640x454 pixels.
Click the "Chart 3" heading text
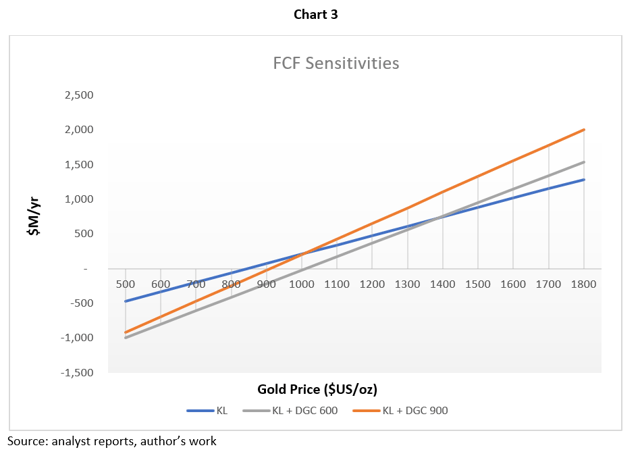[x=319, y=14]
